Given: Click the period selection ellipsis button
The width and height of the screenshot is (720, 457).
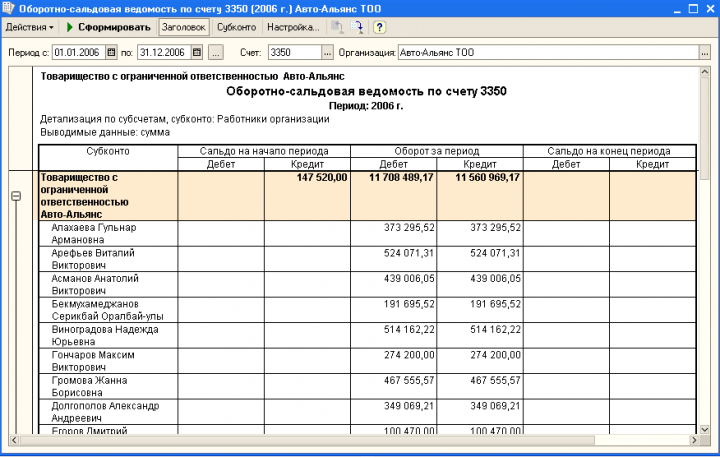Looking at the screenshot, I should click(x=216, y=52).
